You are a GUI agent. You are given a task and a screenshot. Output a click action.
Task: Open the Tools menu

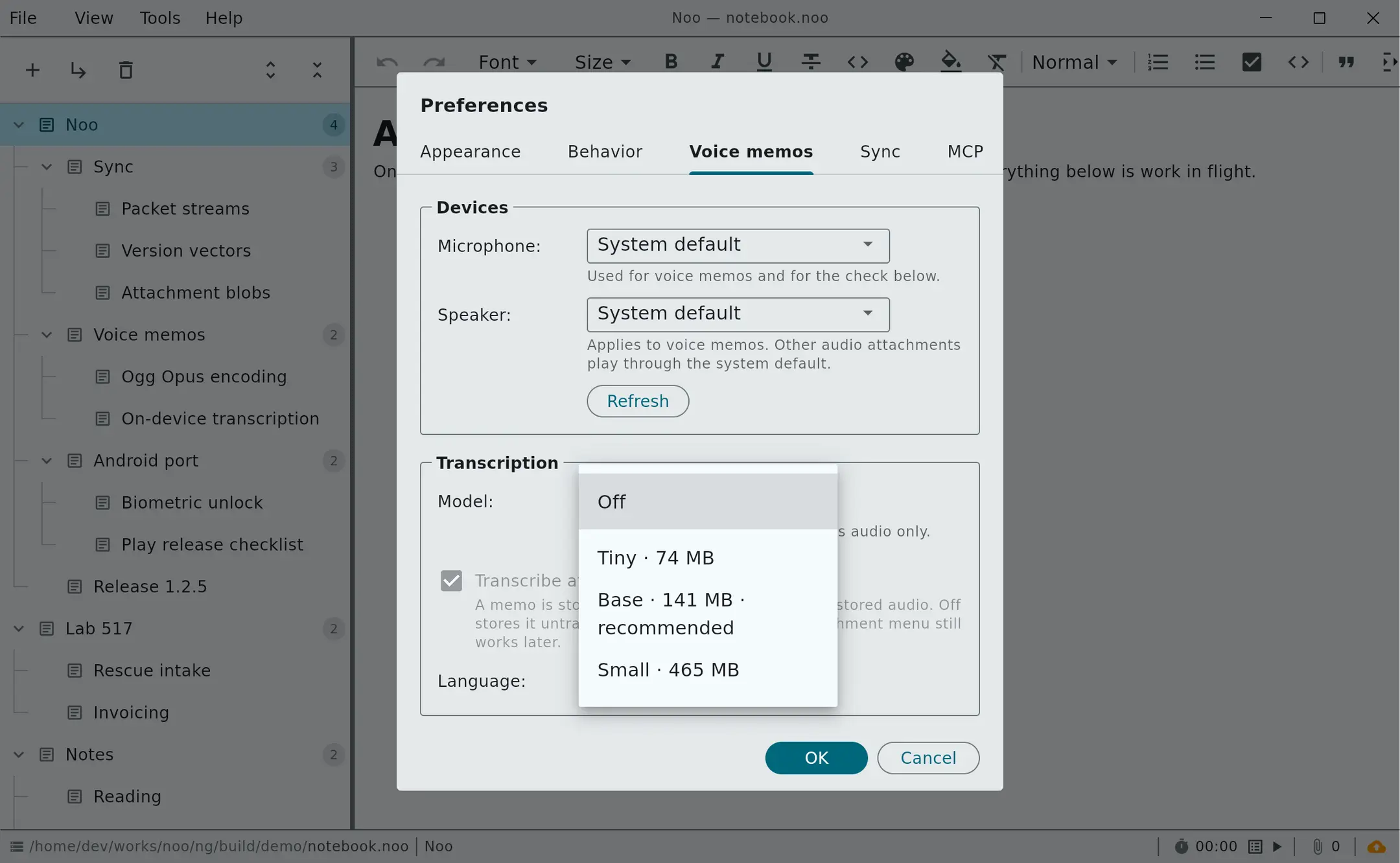[x=159, y=17]
